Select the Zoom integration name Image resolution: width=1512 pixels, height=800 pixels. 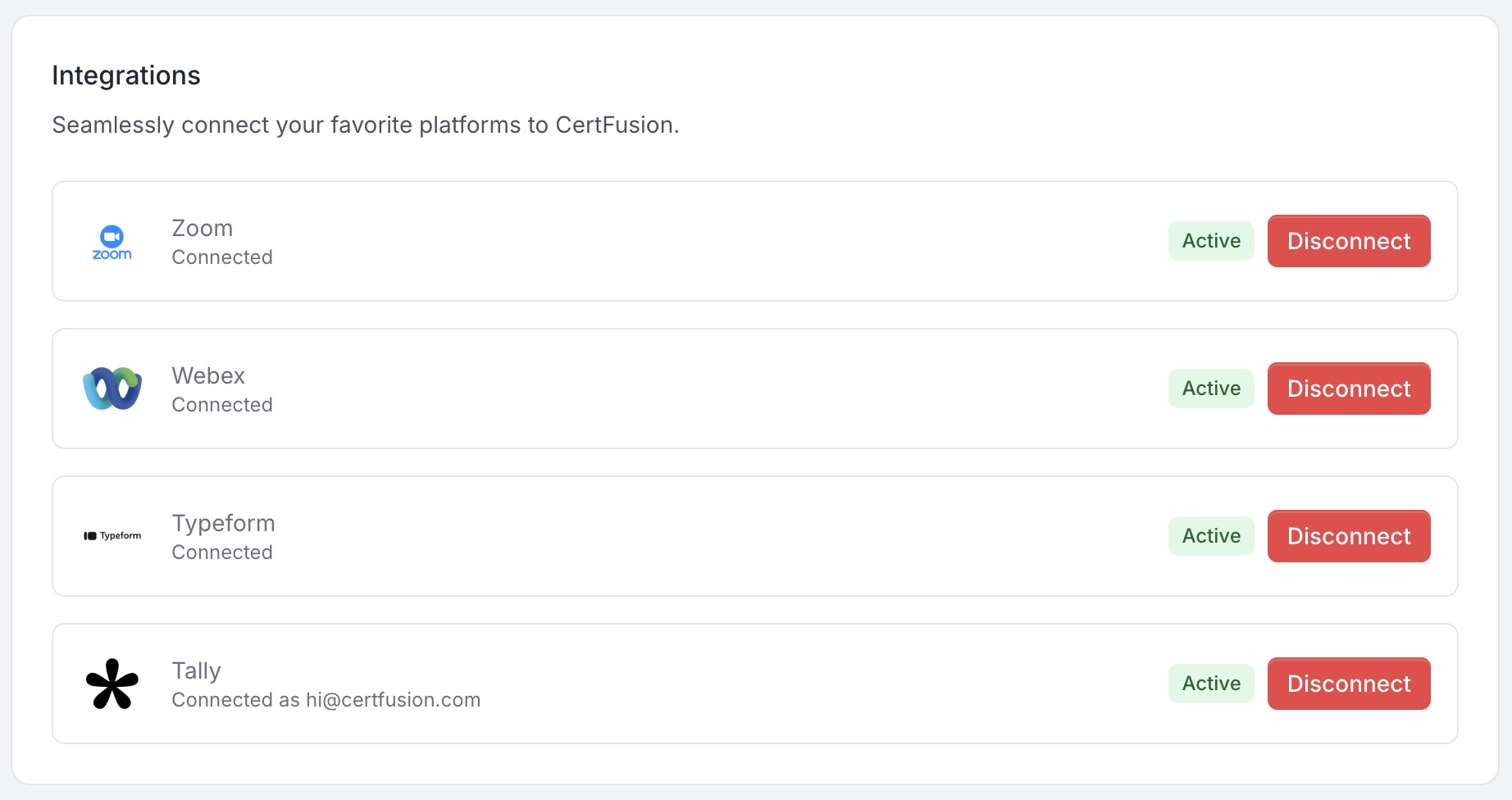pyautogui.click(x=203, y=228)
